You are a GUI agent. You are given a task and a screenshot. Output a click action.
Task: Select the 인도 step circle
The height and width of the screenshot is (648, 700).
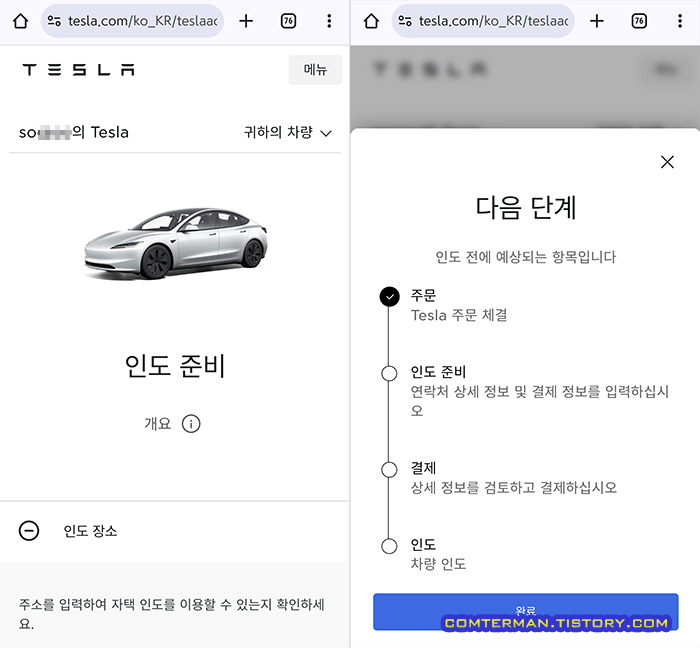(x=389, y=546)
